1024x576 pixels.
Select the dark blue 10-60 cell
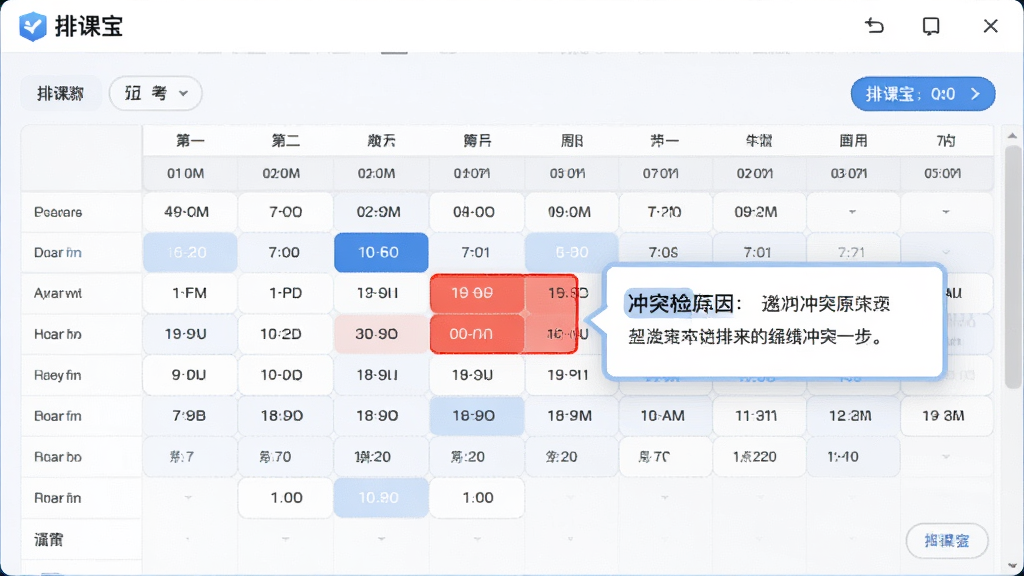click(381, 252)
